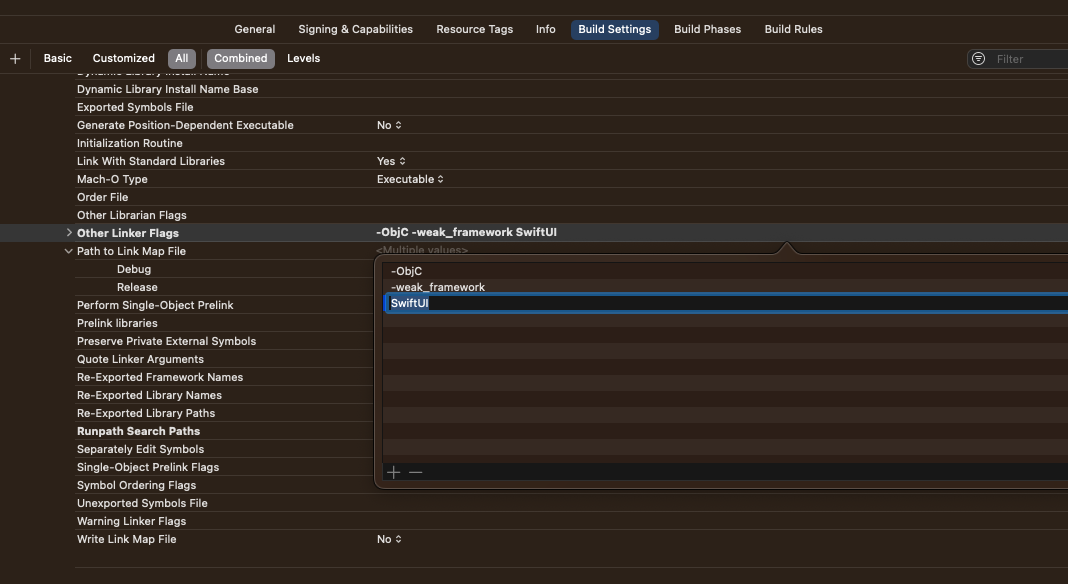Switch to Levels view
This screenshot has height=584, width=1068.
coord(303,58)
